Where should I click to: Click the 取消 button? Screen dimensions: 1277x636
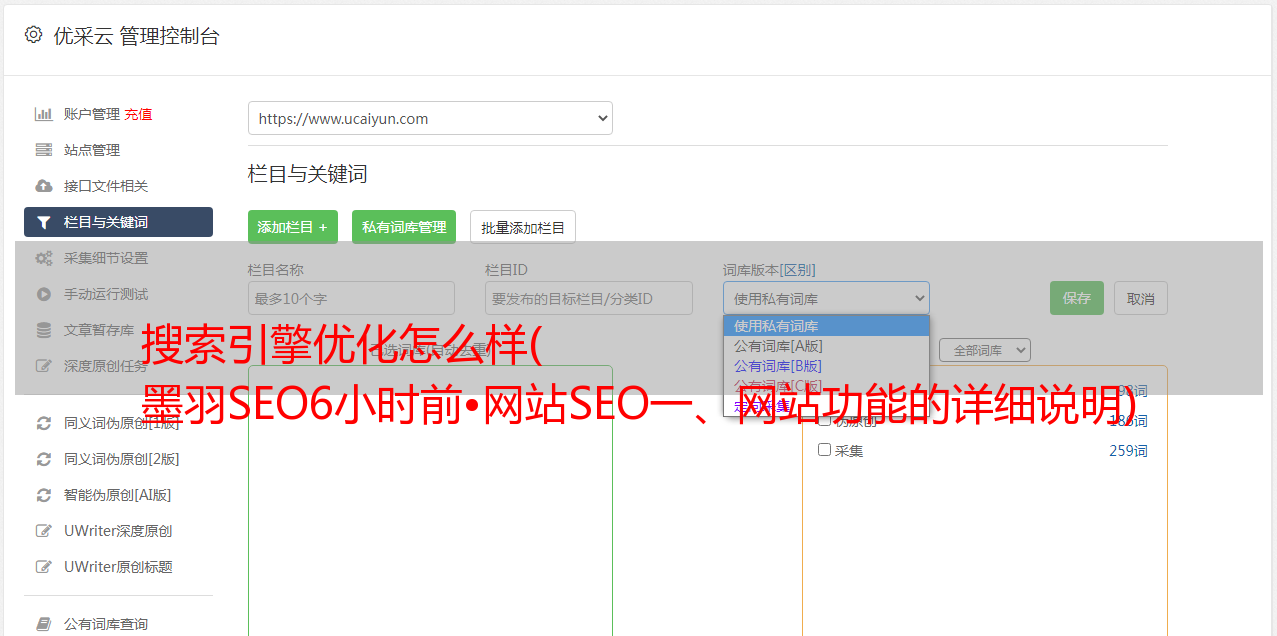1141,298
